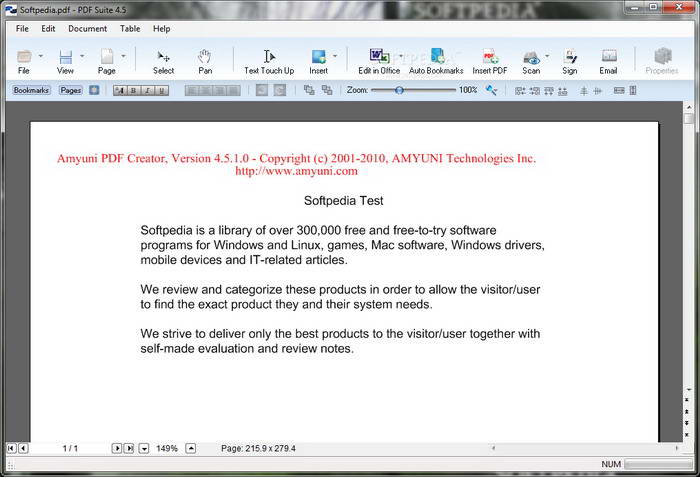The width and height of the screenshot is (700, 477).
Task: Click the NUM status bar indicator
Action: 611,464
